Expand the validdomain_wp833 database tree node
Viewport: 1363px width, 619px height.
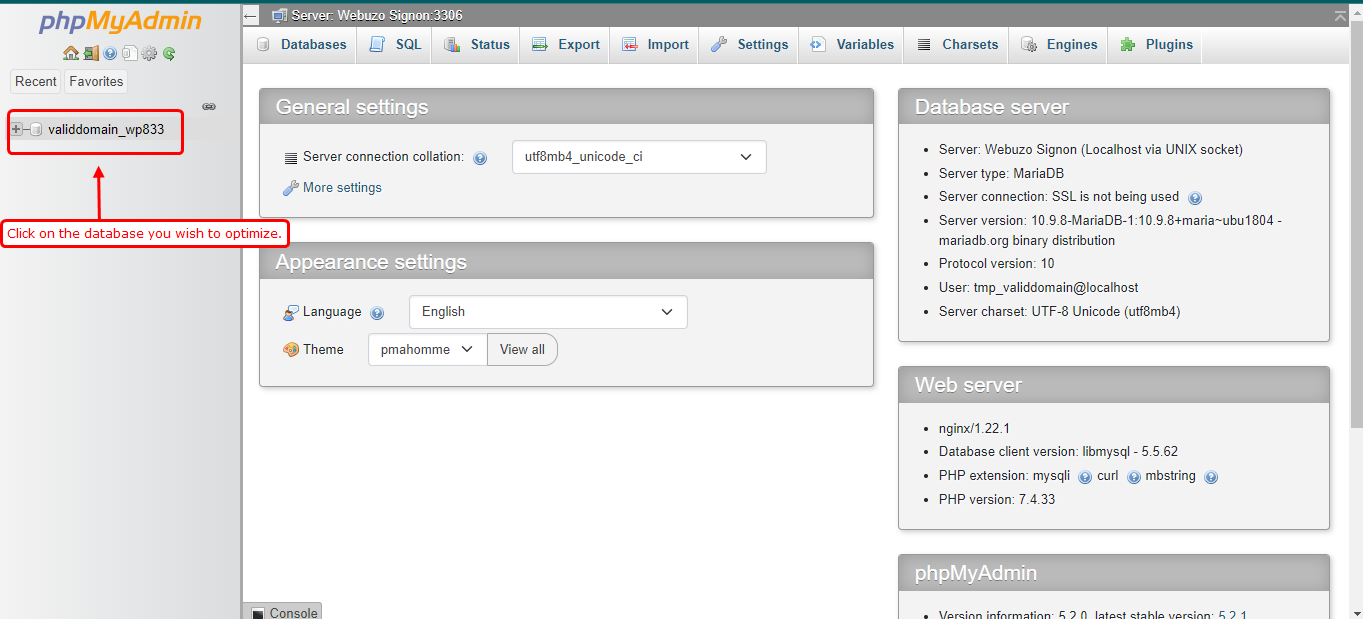pyautogui.click(x=16, y=129)
